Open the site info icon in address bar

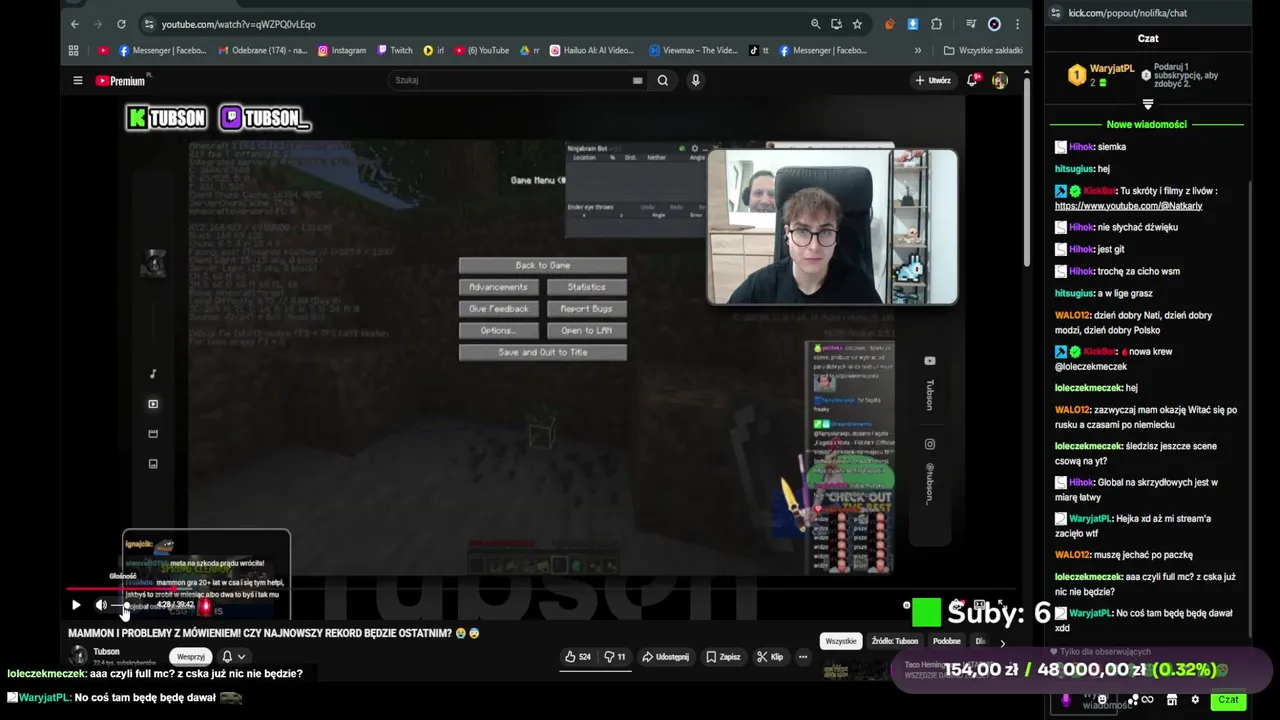(x=149, y=24)
